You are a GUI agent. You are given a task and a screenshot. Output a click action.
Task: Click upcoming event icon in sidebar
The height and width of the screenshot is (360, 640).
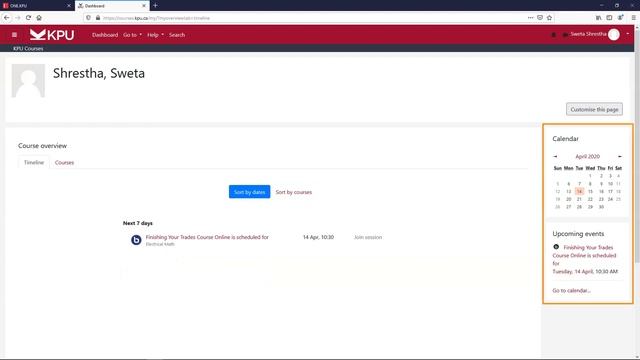[x=556, y=247]
